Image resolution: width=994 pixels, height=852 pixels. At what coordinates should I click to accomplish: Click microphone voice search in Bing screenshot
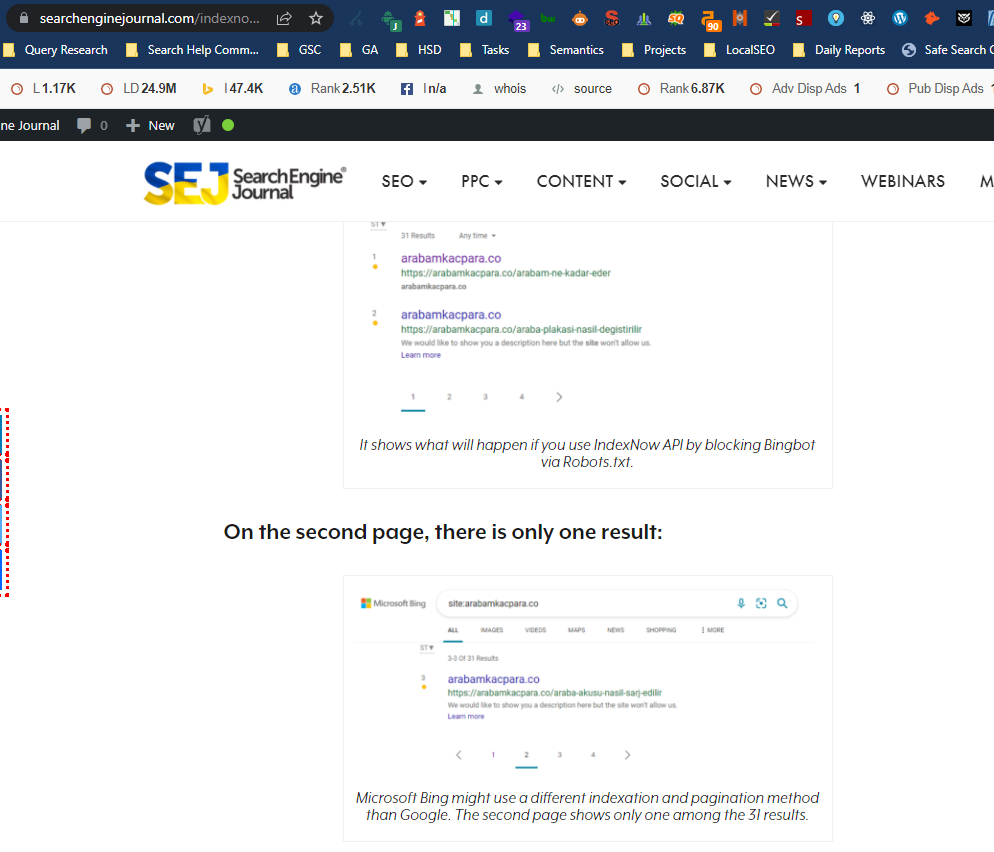pos(741,603)
